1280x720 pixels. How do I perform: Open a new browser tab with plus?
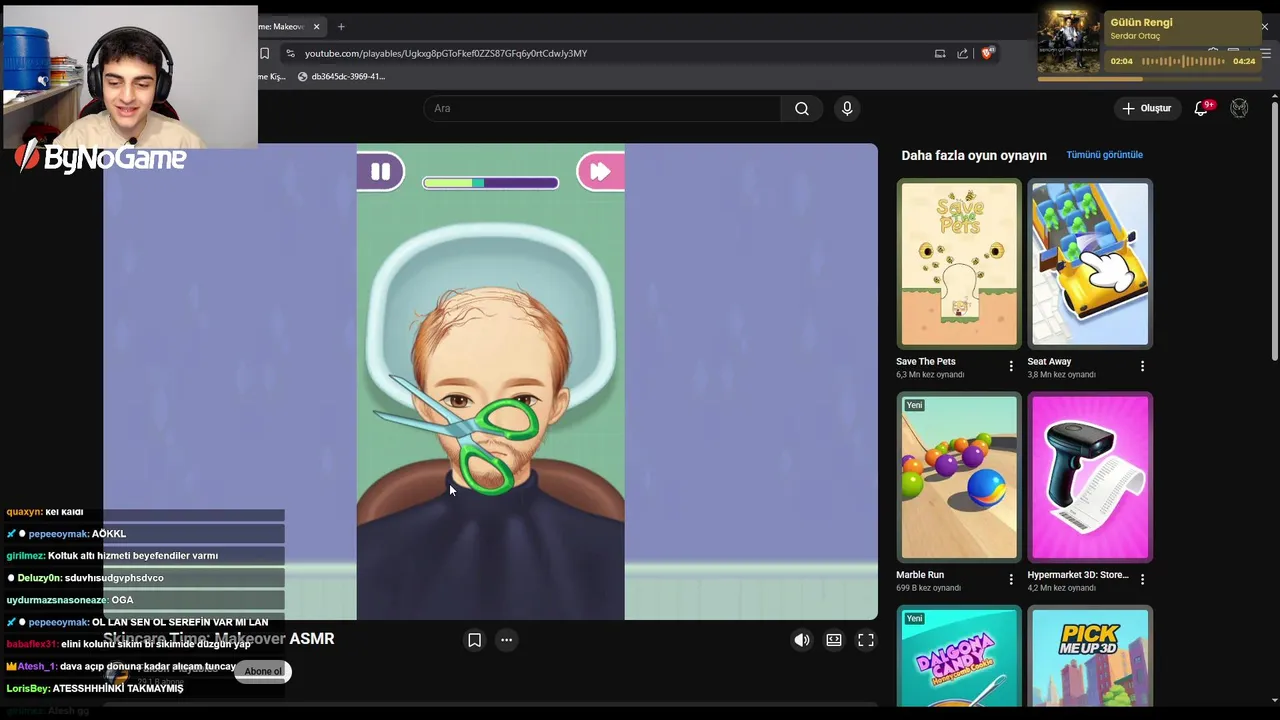pos(341,26)
